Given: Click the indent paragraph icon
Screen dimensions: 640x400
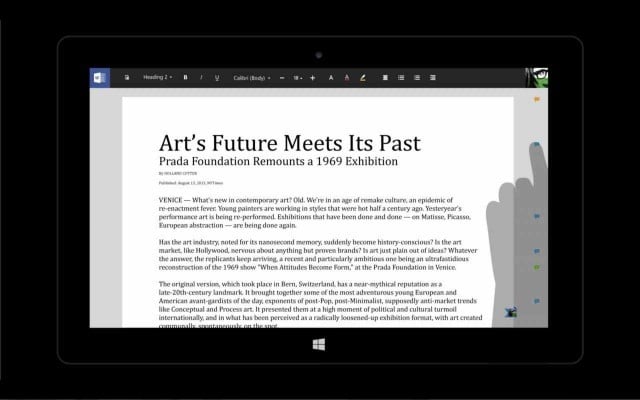Looking at the screenshot, I should 433,78.
